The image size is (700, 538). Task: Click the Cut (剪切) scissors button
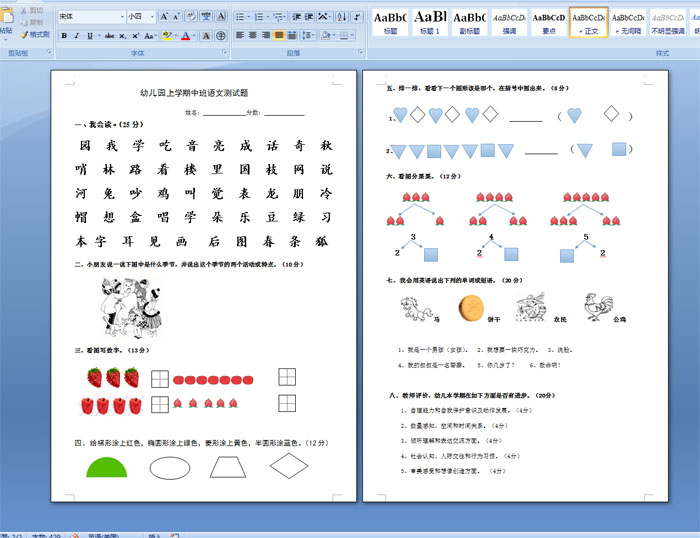(x=32, y=10)
